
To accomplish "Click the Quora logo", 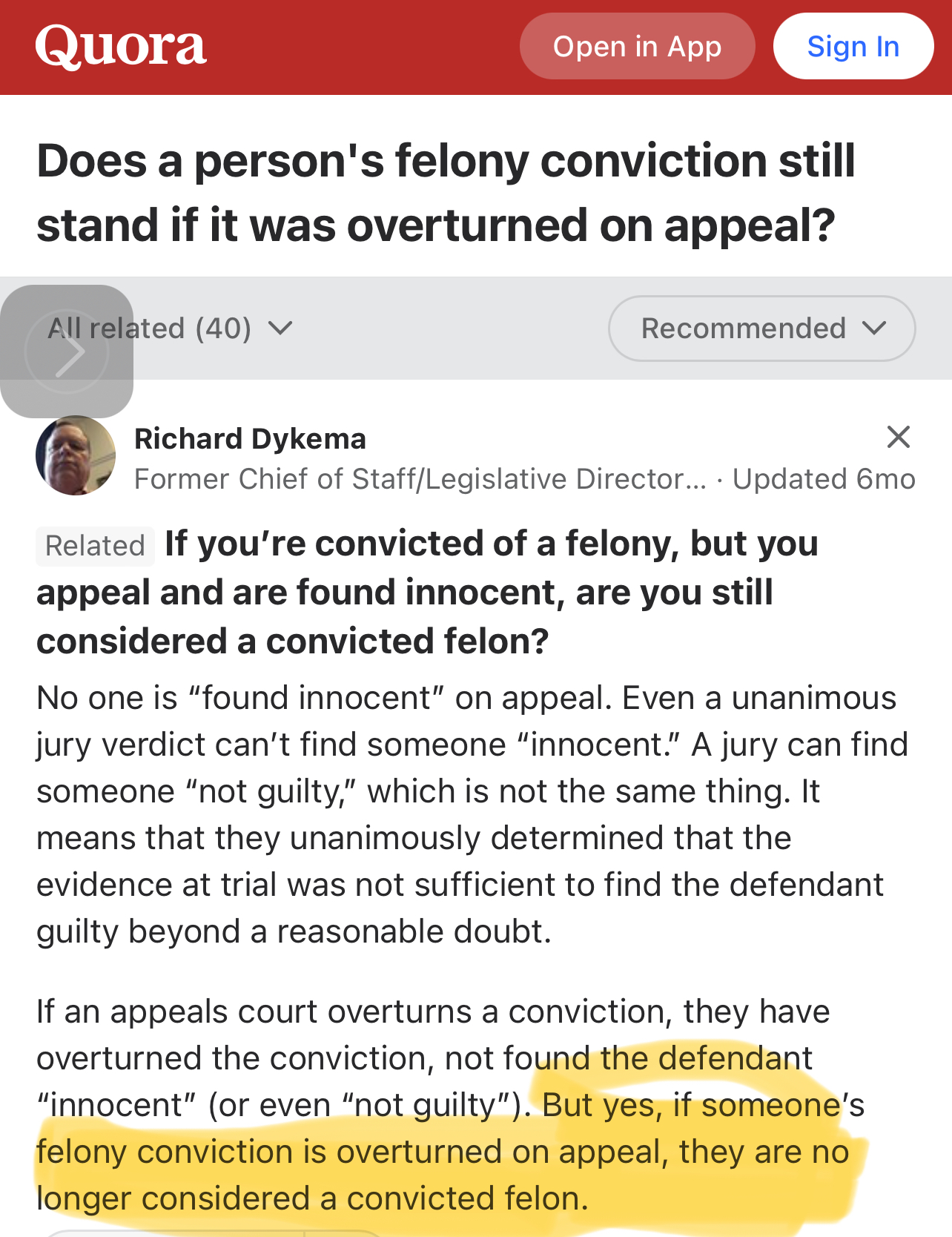I will [121, 46].
